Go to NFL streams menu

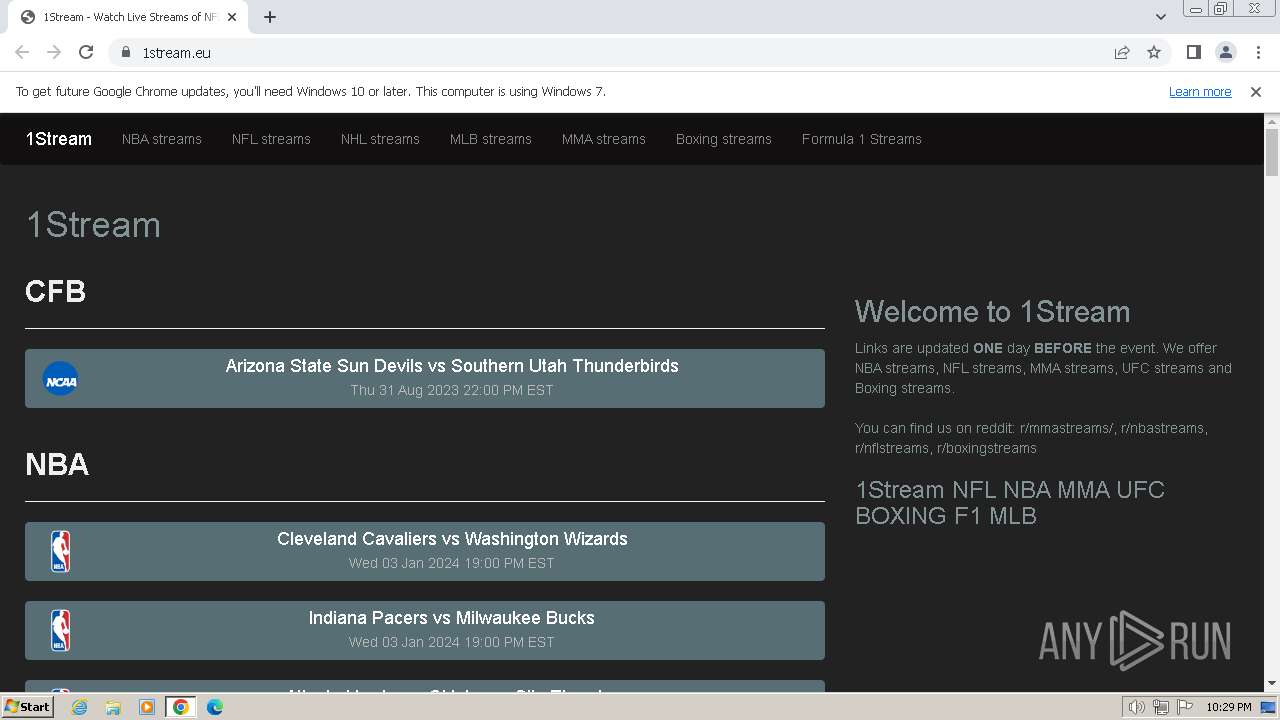(x=271, y=139)
